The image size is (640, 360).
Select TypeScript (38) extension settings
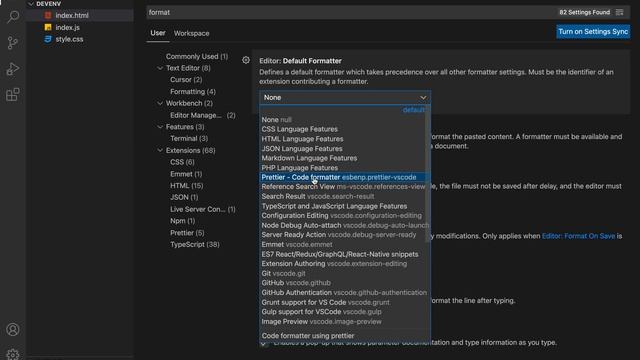tap(195, 244)
